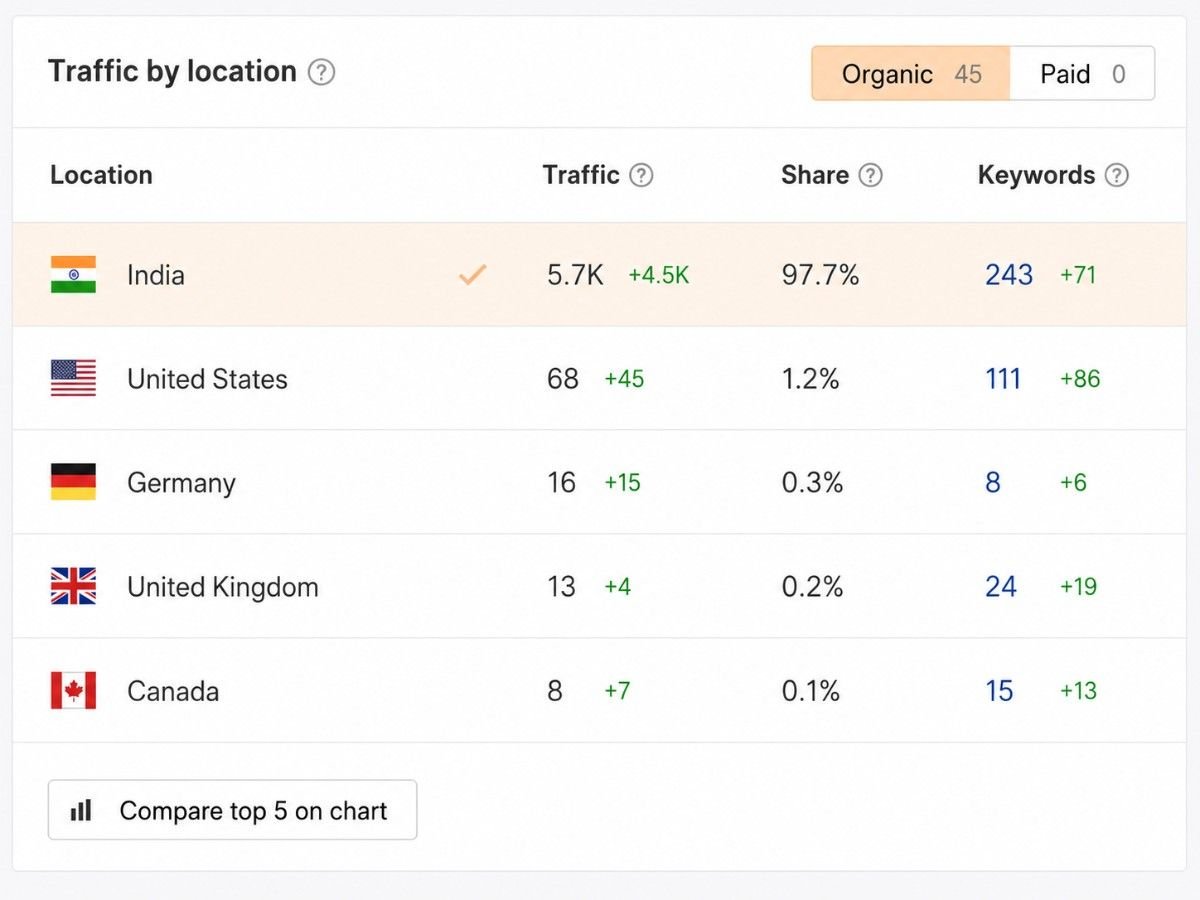Click United States keywords change +86
Screen dimensions: 1200x900
click(1080, 379)
